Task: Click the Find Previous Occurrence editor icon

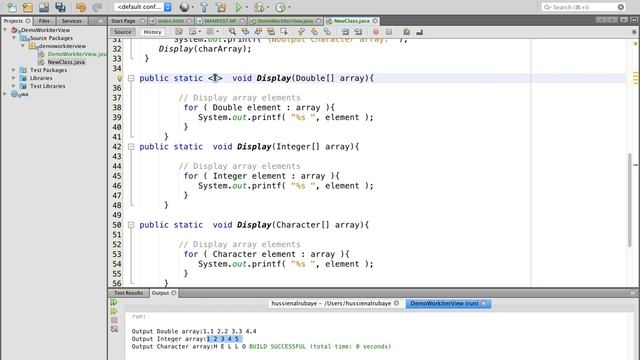Action: (245, 31)
